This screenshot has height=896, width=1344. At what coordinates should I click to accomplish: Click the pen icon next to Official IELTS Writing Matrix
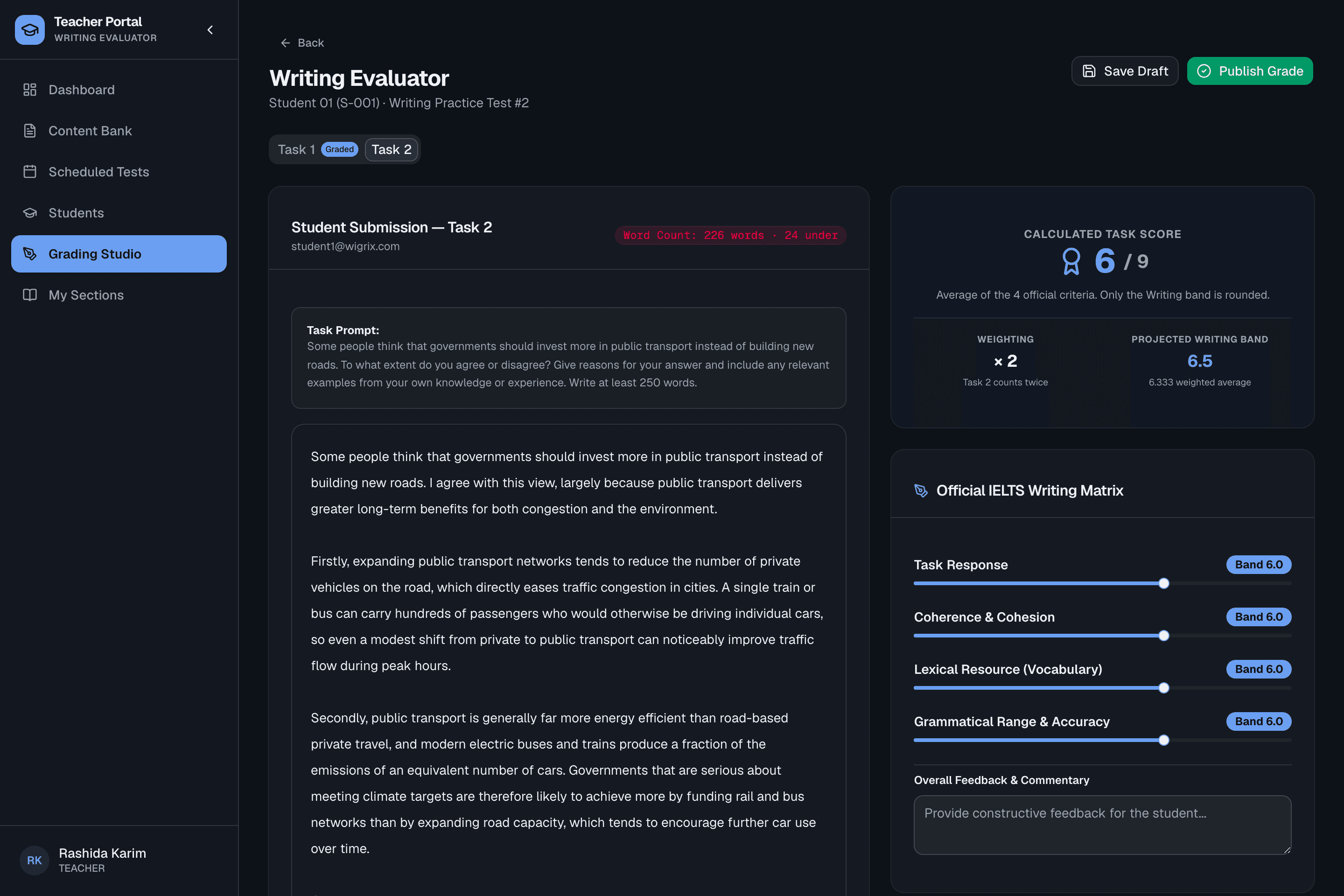tap(921, 491)
